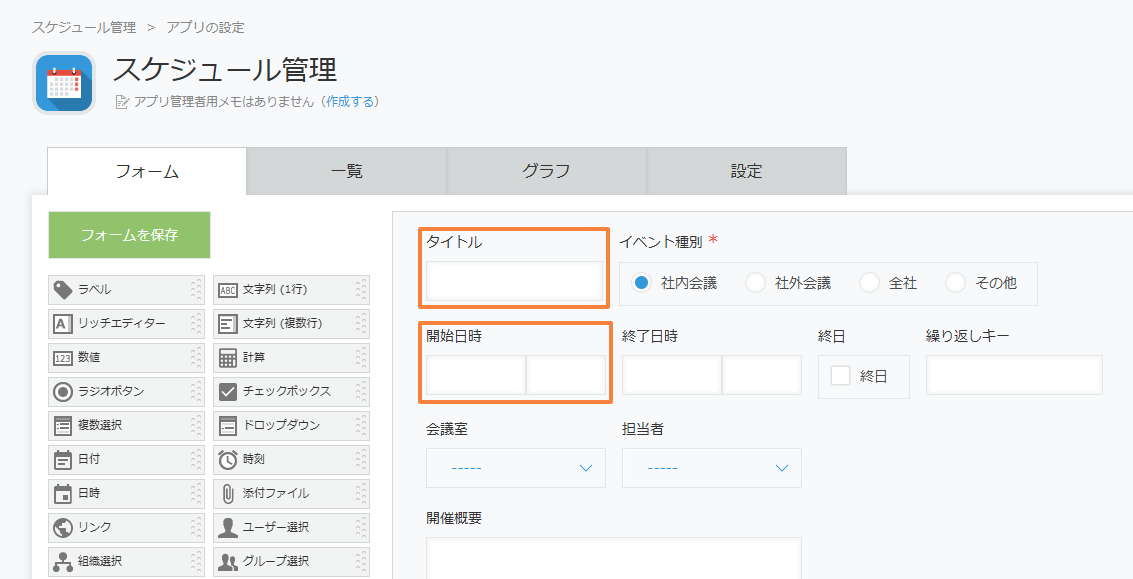Click the 会議室 field label

pyautogui.click(x=447, y=429)
